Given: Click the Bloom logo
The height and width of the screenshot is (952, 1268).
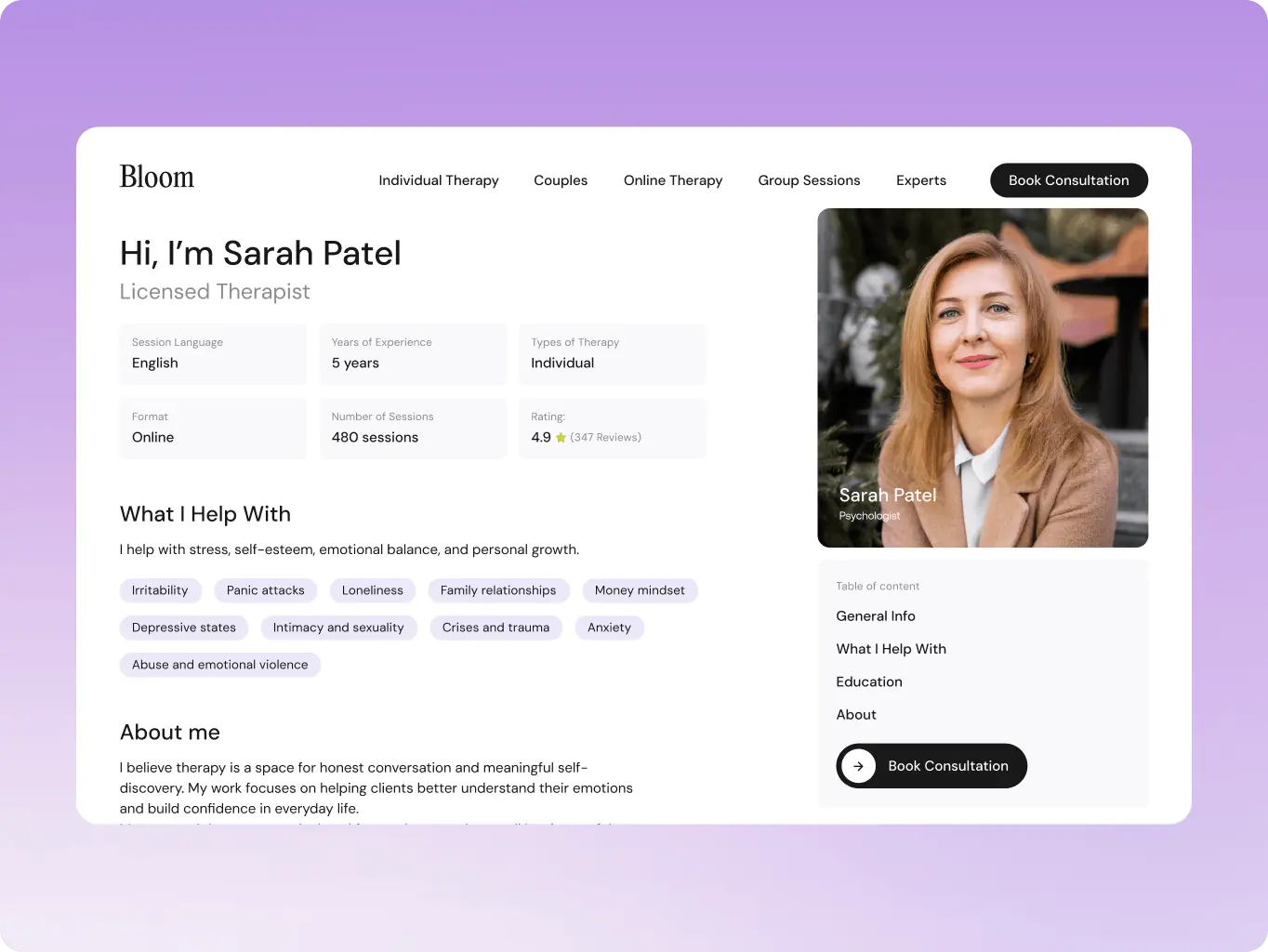Looking at the screenshot, I should [157, 177].
